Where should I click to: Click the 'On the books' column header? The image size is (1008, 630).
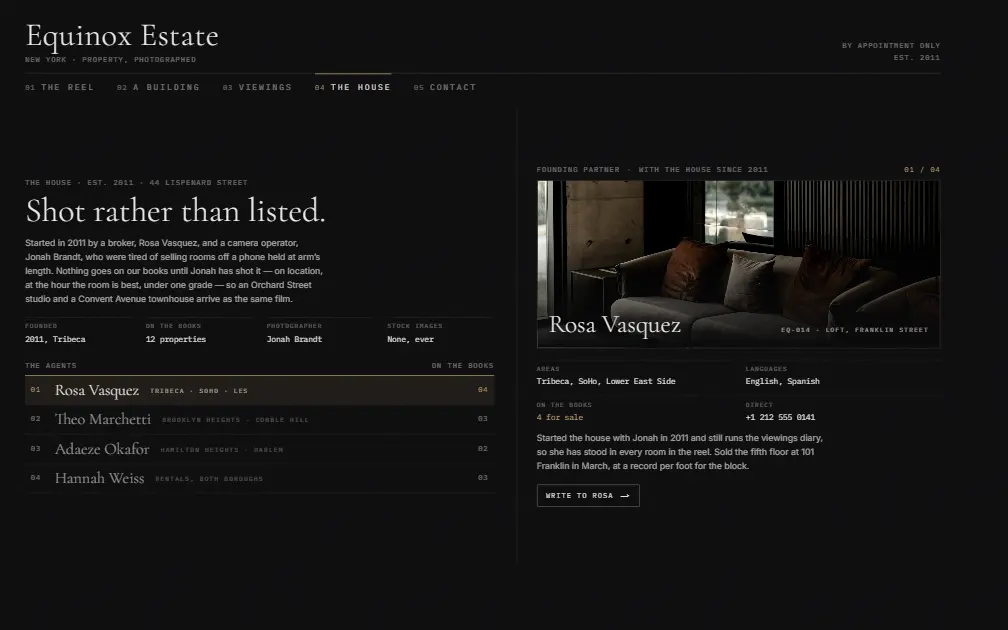coord(463,366)
